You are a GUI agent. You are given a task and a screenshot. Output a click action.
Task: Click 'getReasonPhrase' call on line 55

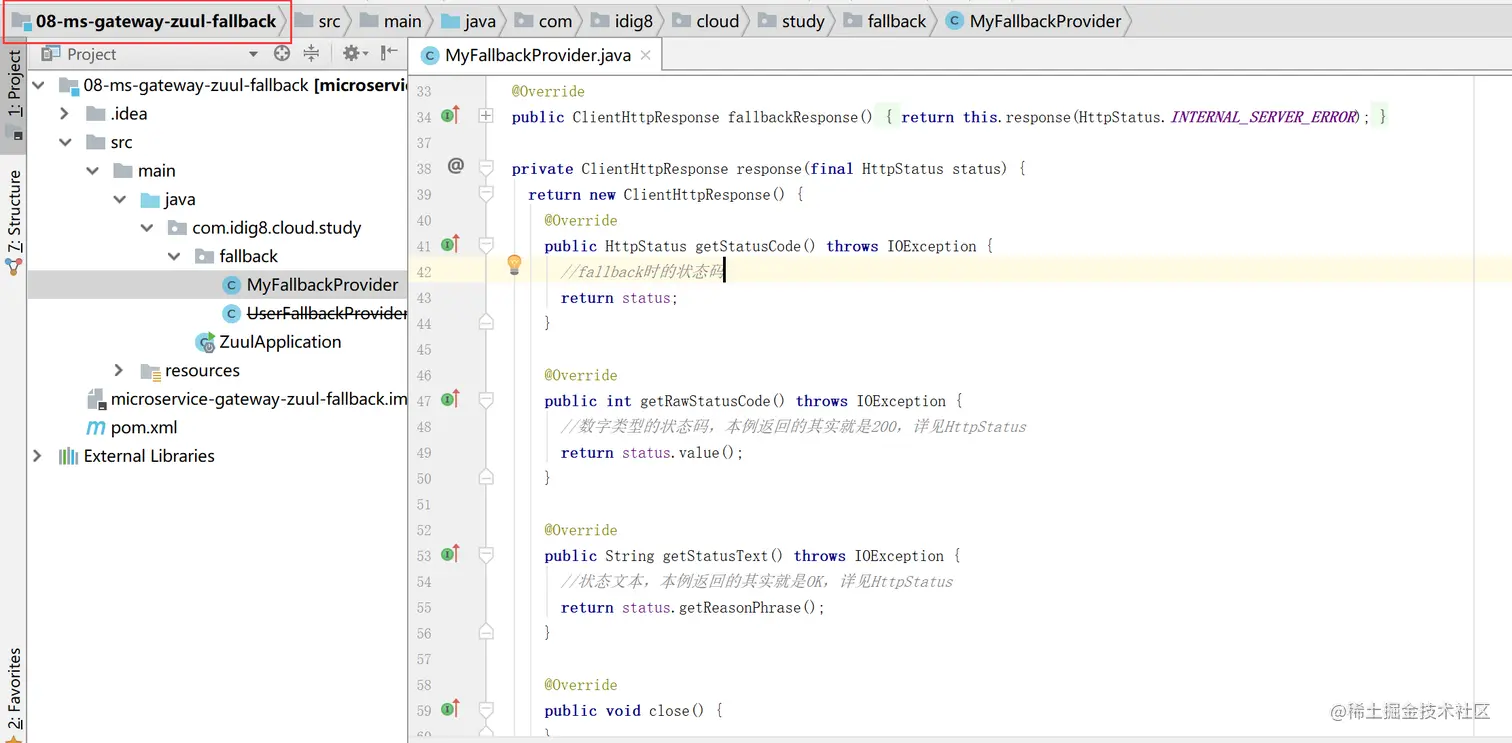739,608
